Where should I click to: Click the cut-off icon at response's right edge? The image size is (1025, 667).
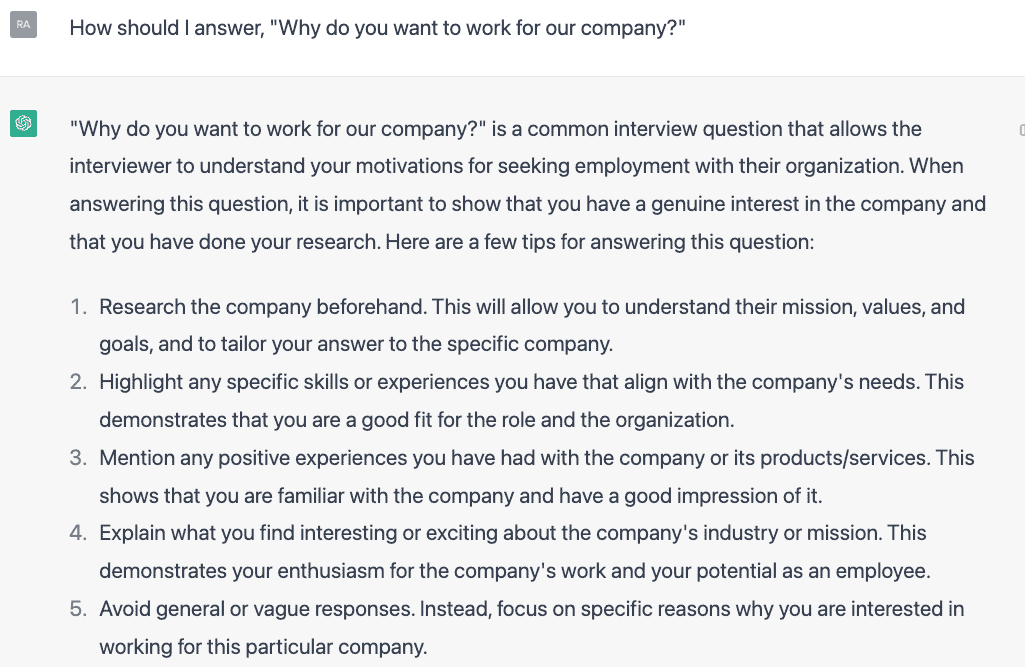pos(1020,130)
